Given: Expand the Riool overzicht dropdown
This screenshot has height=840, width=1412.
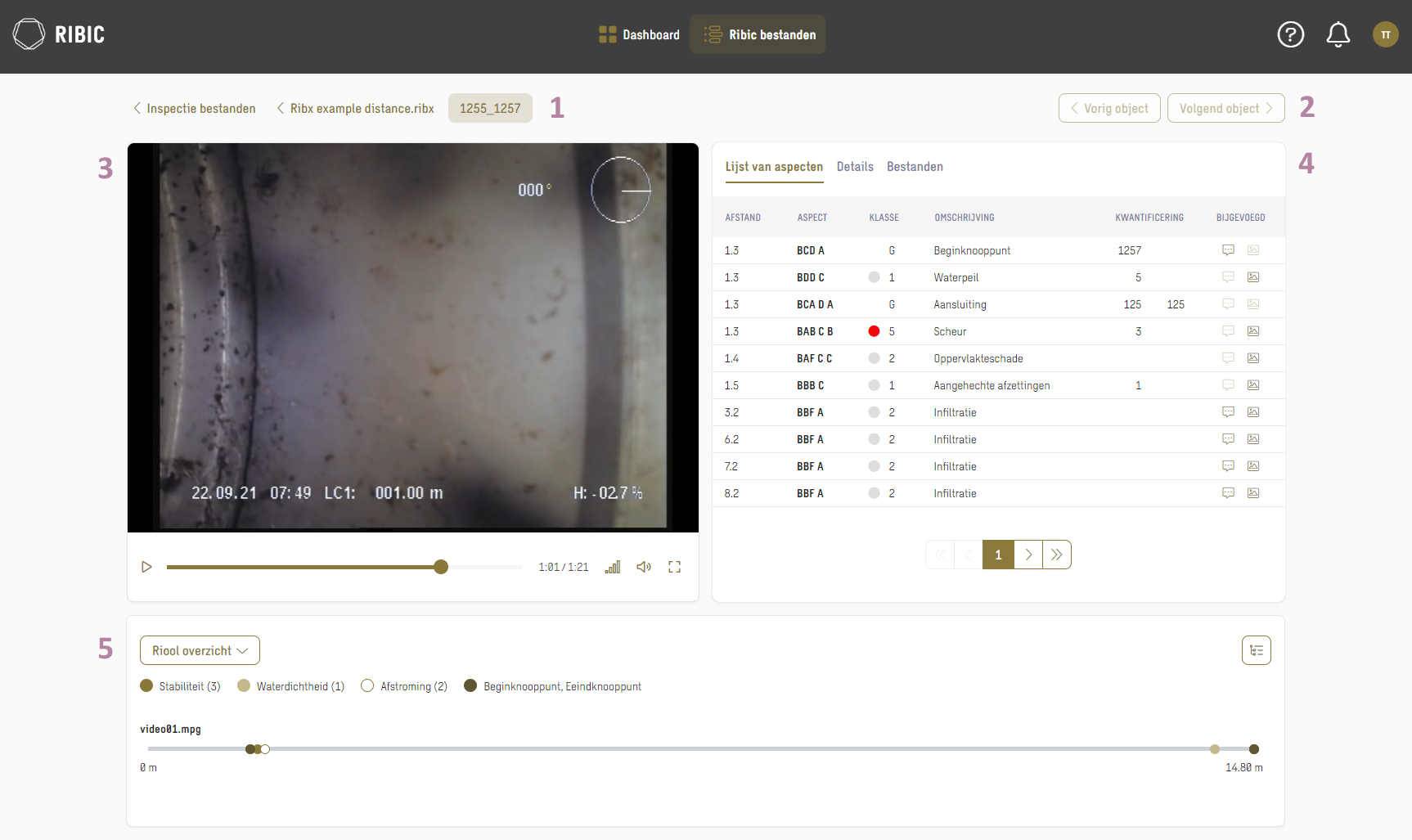Looking at the screenshot, I should coord(200,650).
